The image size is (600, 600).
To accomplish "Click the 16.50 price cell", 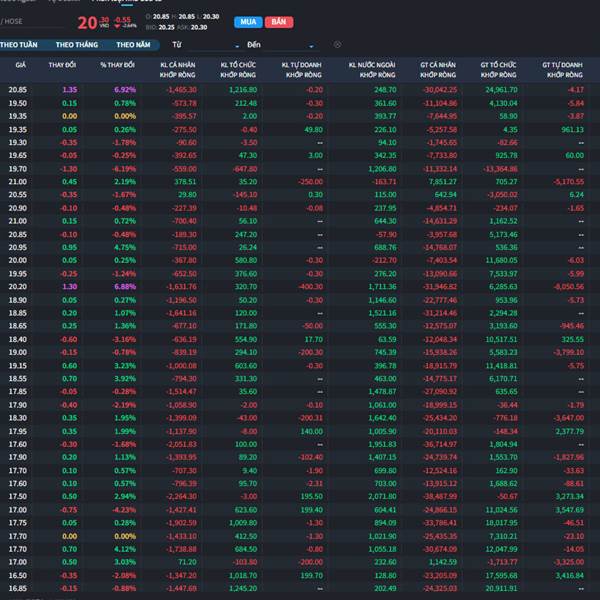I will 18,576.
